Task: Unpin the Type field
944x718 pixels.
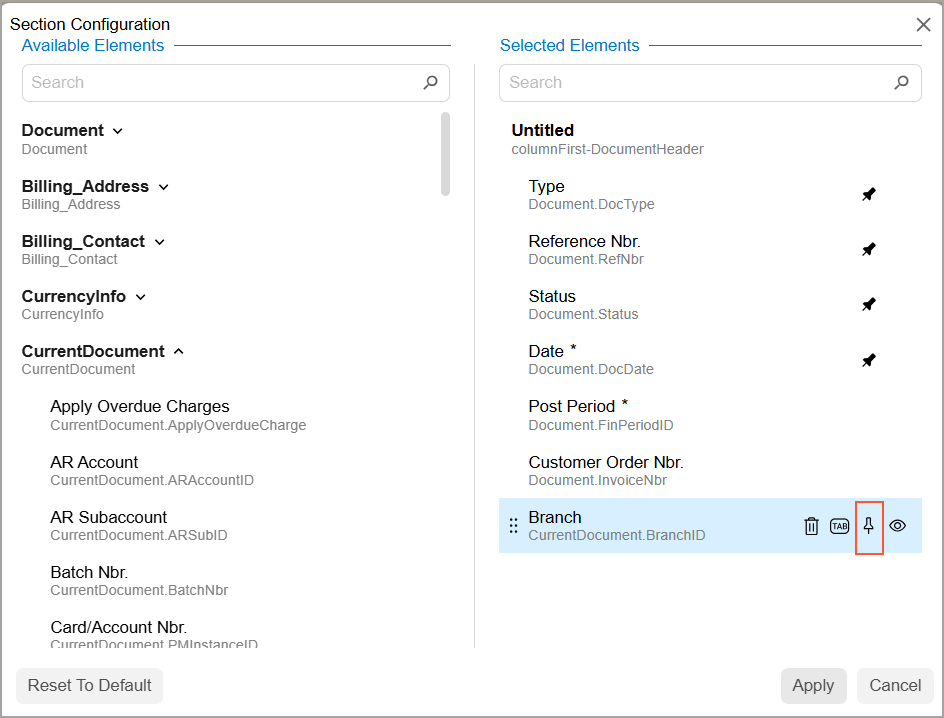Action: tap(869, 195)
